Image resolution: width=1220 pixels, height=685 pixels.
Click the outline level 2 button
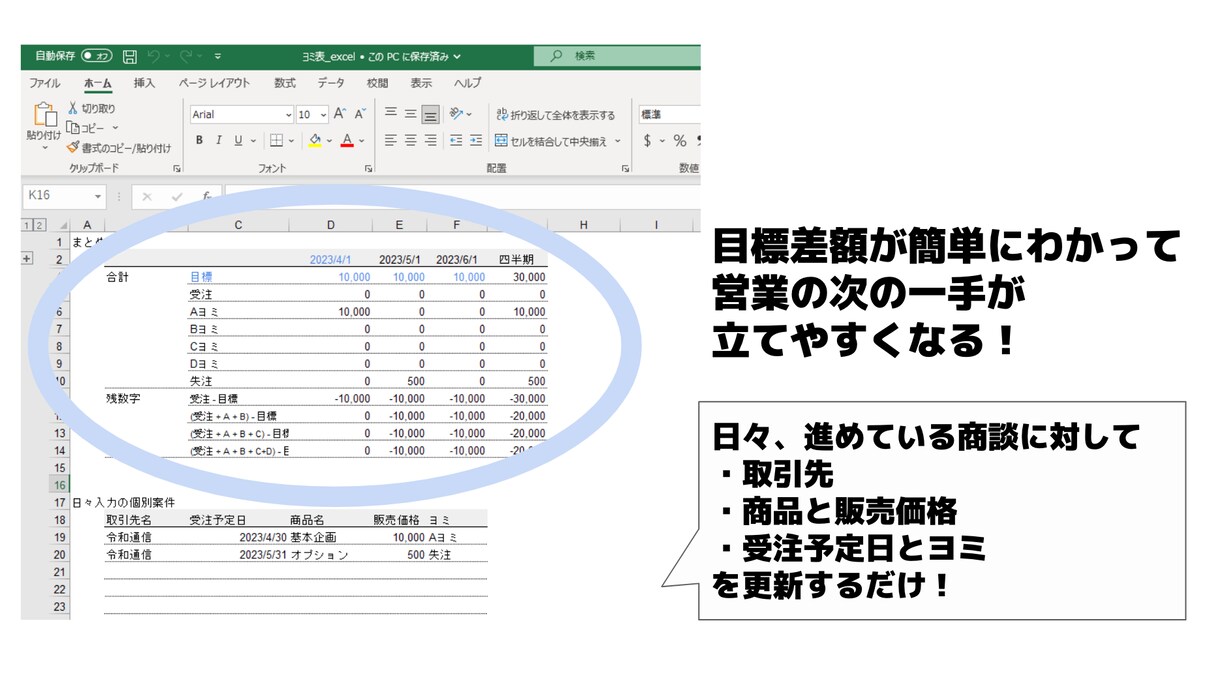coord(40,225)
